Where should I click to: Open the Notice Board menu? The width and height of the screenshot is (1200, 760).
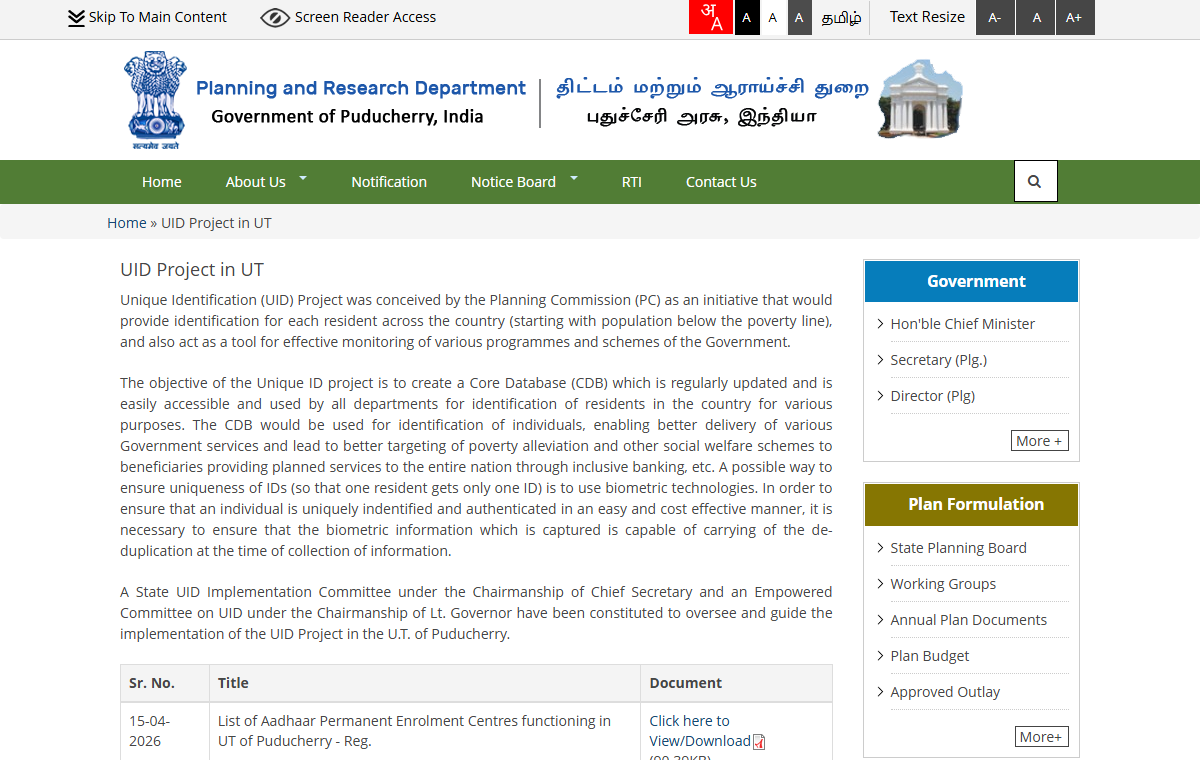pos(513,182)
